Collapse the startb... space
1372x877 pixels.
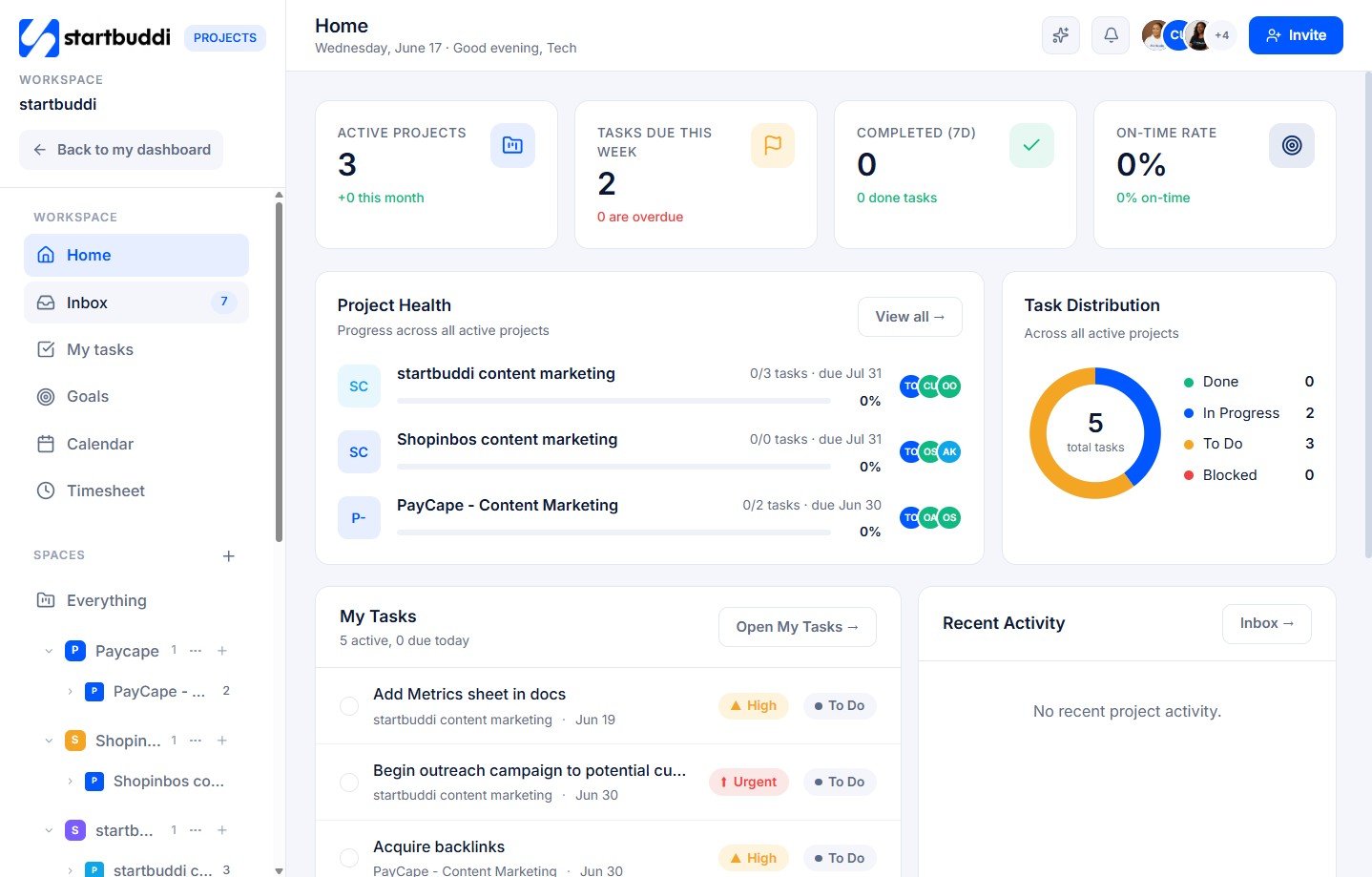[x=49, y=830]
